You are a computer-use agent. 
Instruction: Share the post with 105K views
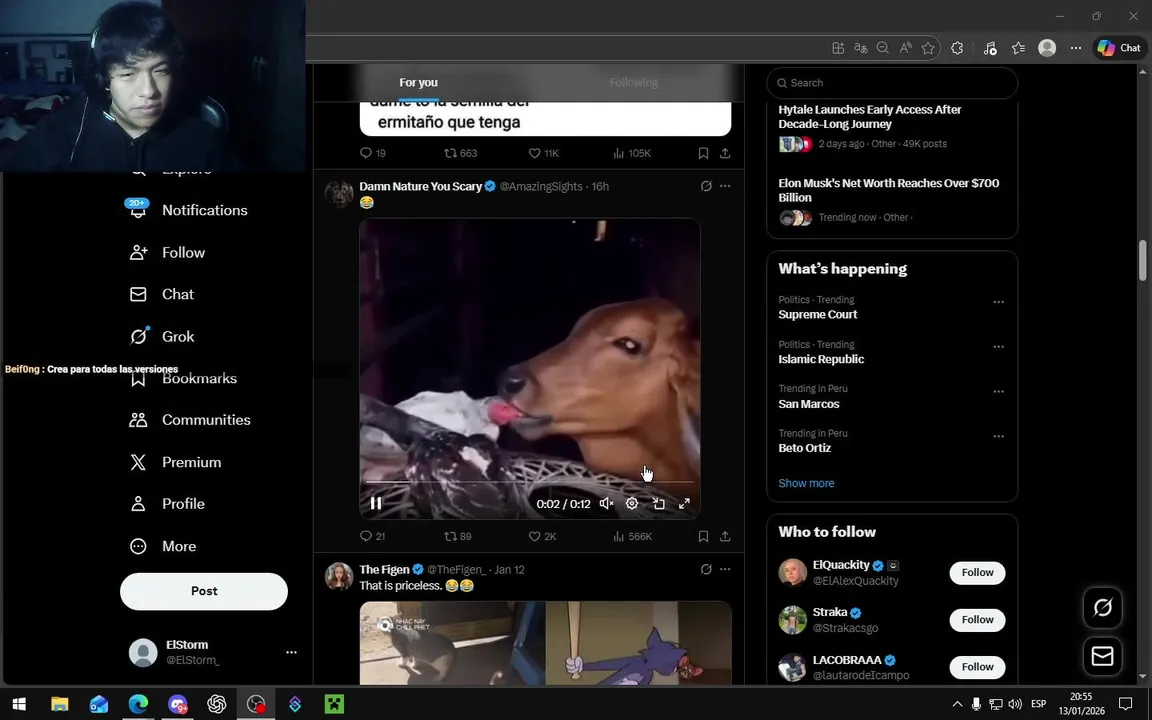725,153
